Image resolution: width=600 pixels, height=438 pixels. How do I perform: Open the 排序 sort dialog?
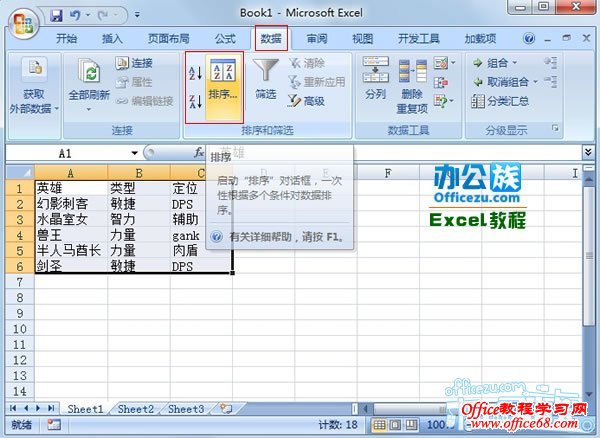coord(223,86)
